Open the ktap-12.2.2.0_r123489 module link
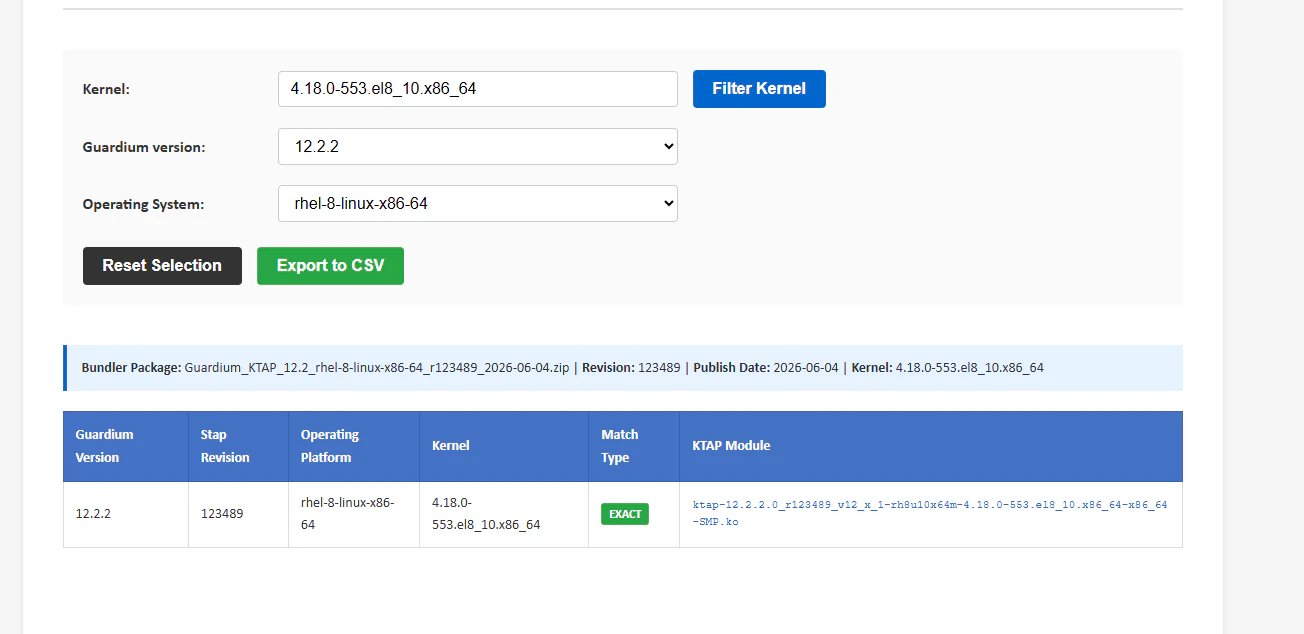 pyautogui.click(x=930, y=513)
